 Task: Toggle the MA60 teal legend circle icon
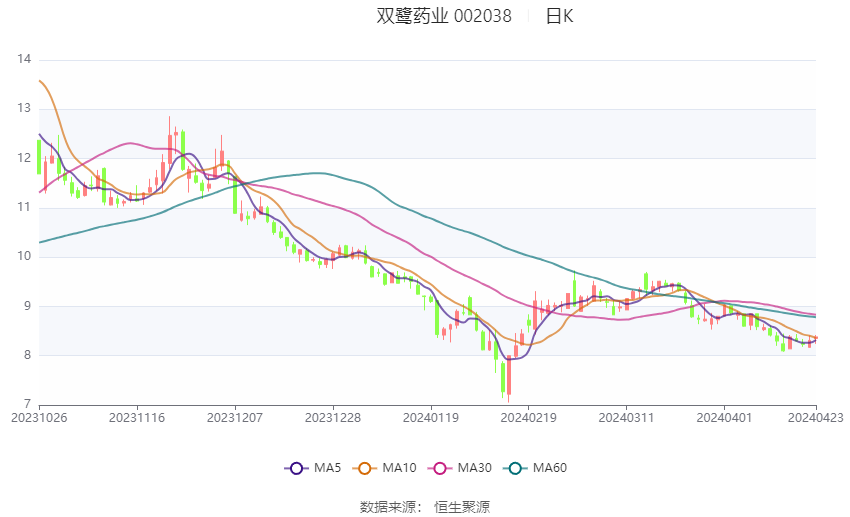pyautogui.click(x=515, y=468)
